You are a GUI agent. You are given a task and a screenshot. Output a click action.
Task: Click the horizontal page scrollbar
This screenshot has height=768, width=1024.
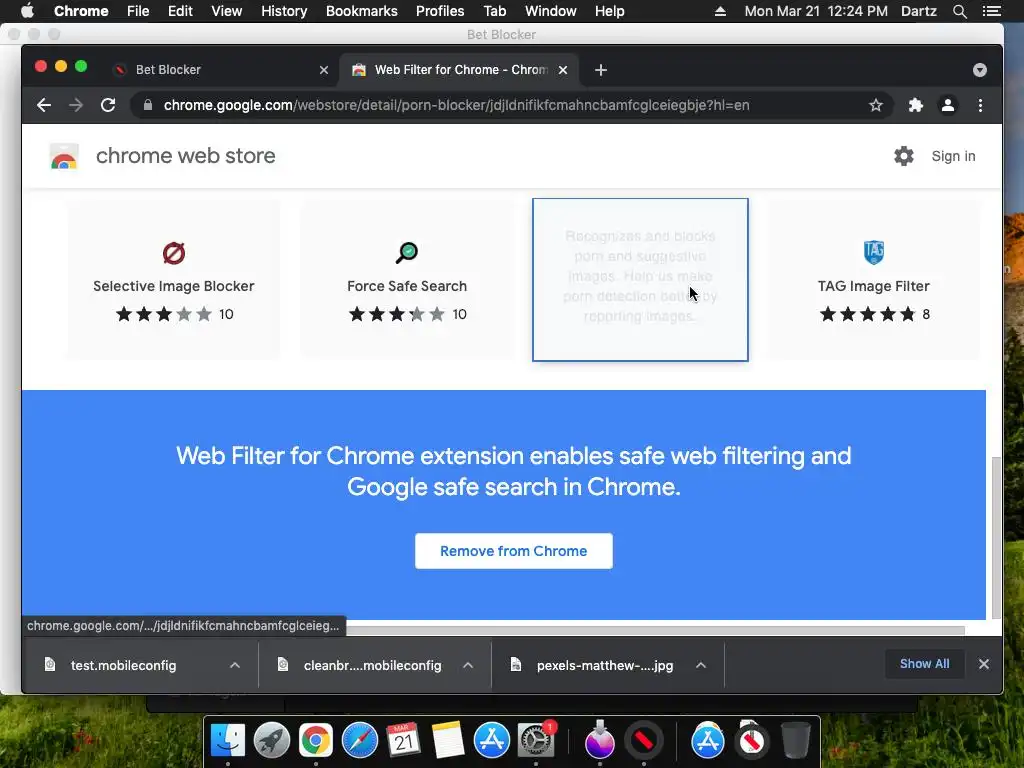654,630
